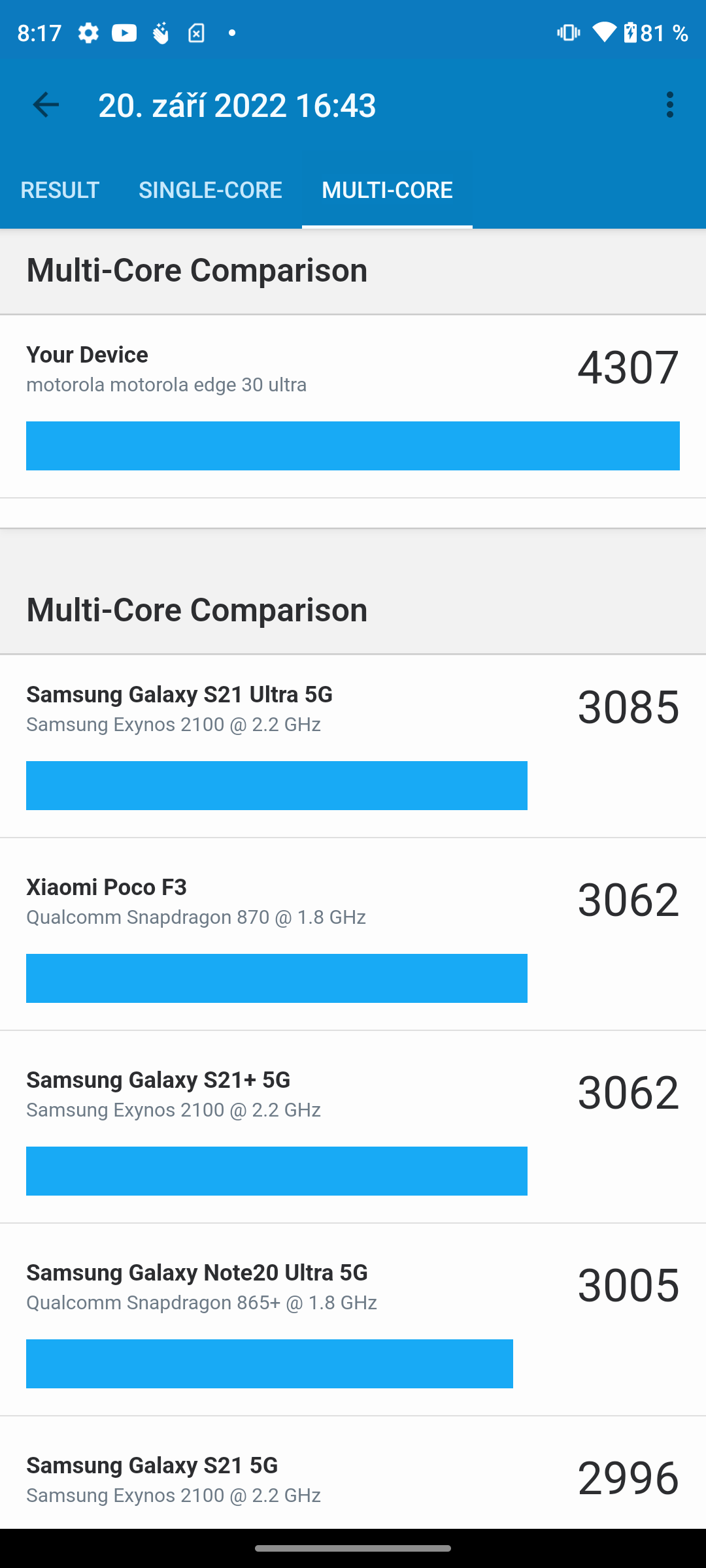Screen dimensions: 706x1568
Task: Tap the date title 20. září 2022 16:43
Action: [237, 105]
